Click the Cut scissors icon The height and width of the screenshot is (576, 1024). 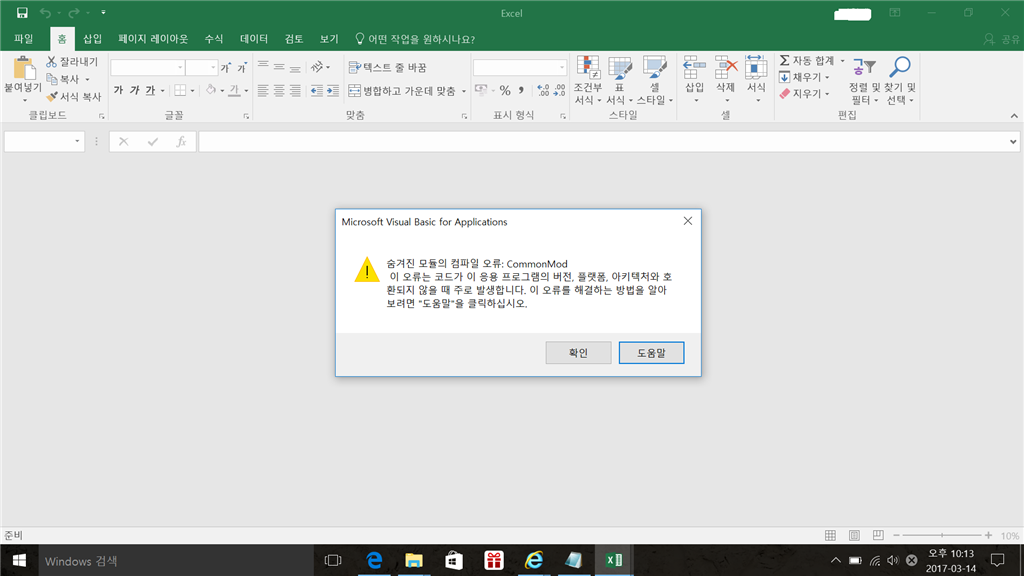(52, 61)
